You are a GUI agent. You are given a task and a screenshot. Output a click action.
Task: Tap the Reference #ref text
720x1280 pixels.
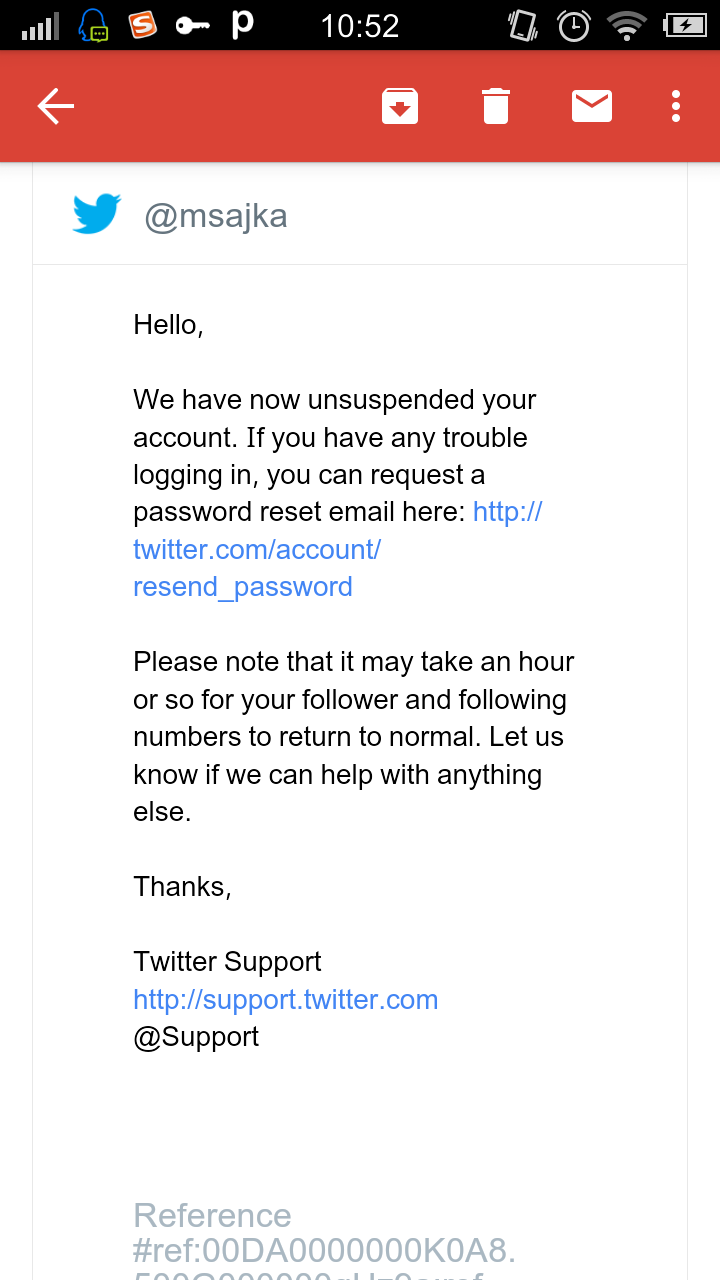click(x=324, y=1234)
